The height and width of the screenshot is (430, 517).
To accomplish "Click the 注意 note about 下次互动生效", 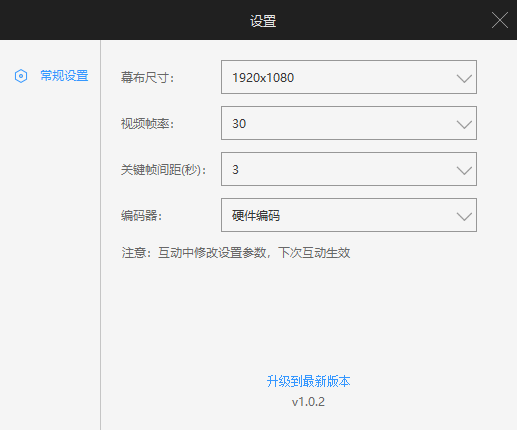I will pos(236,252).
